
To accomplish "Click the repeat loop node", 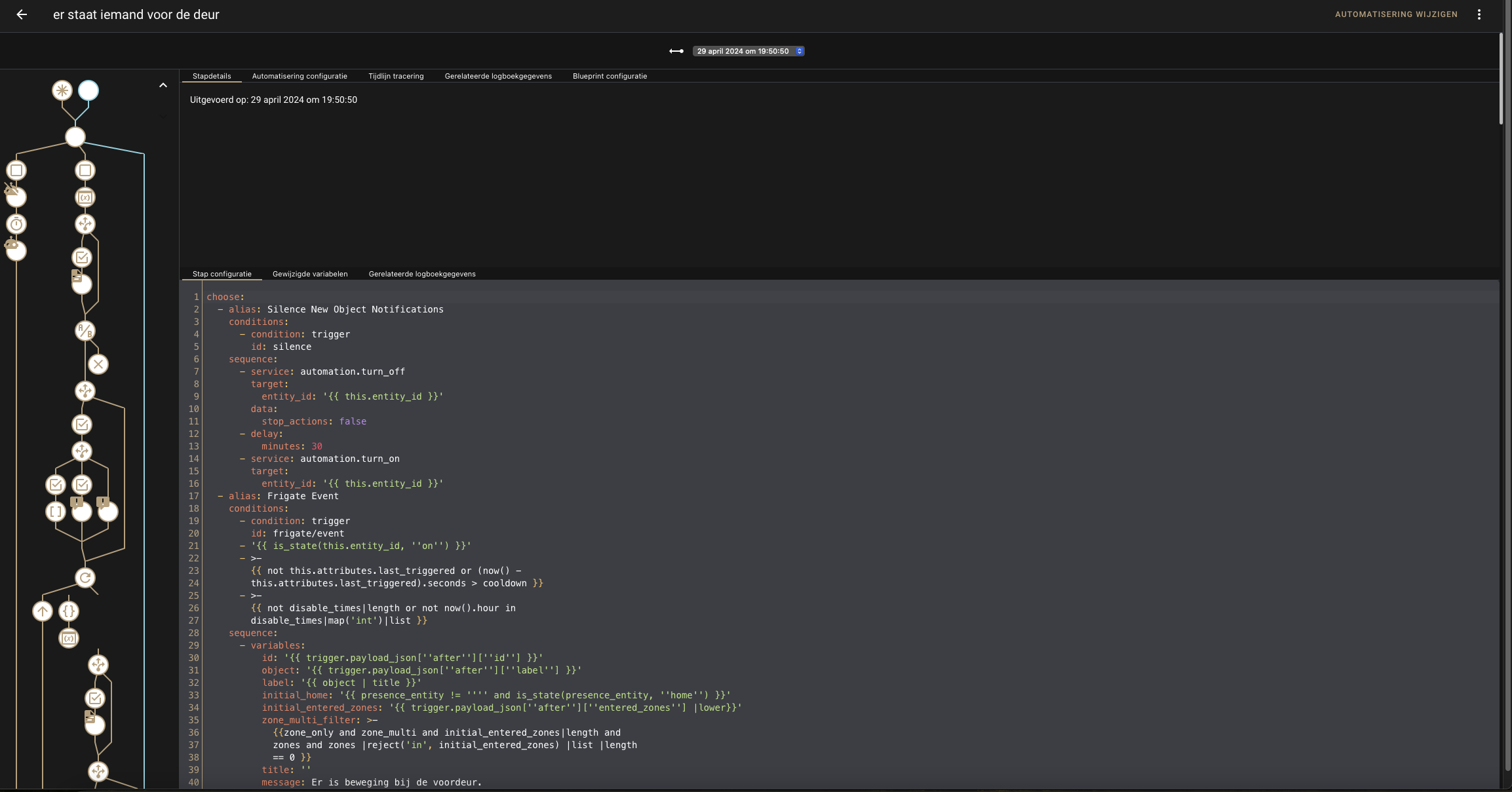I will (x=85, y=578).
